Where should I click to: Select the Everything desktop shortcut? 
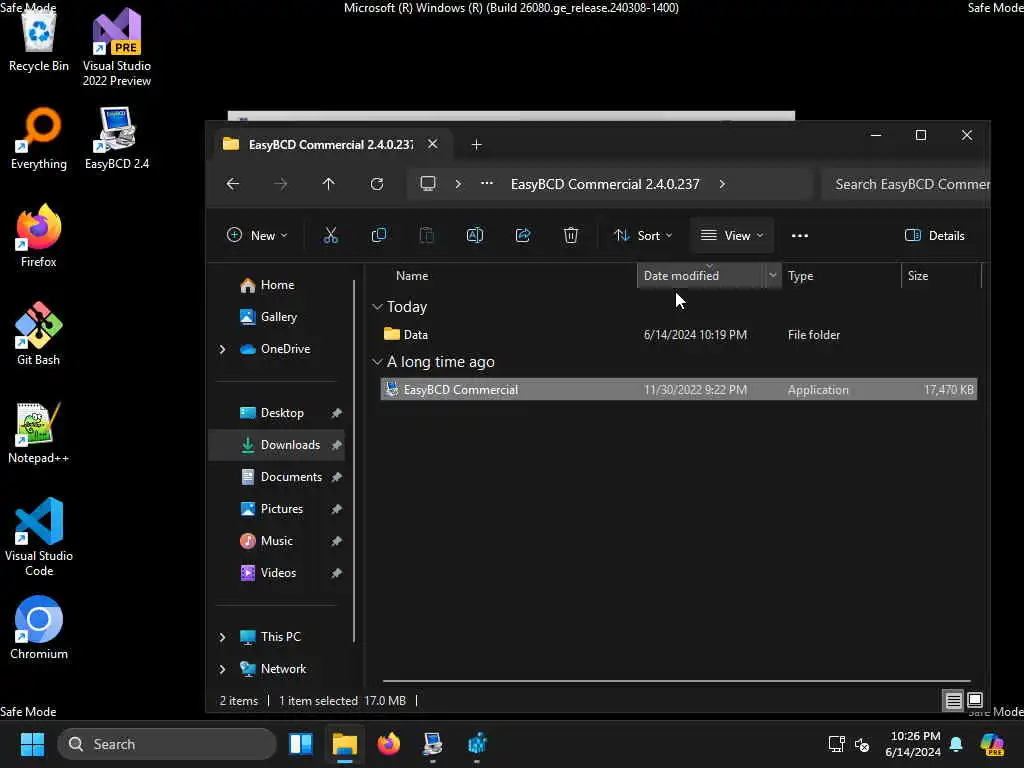point(39,139)
